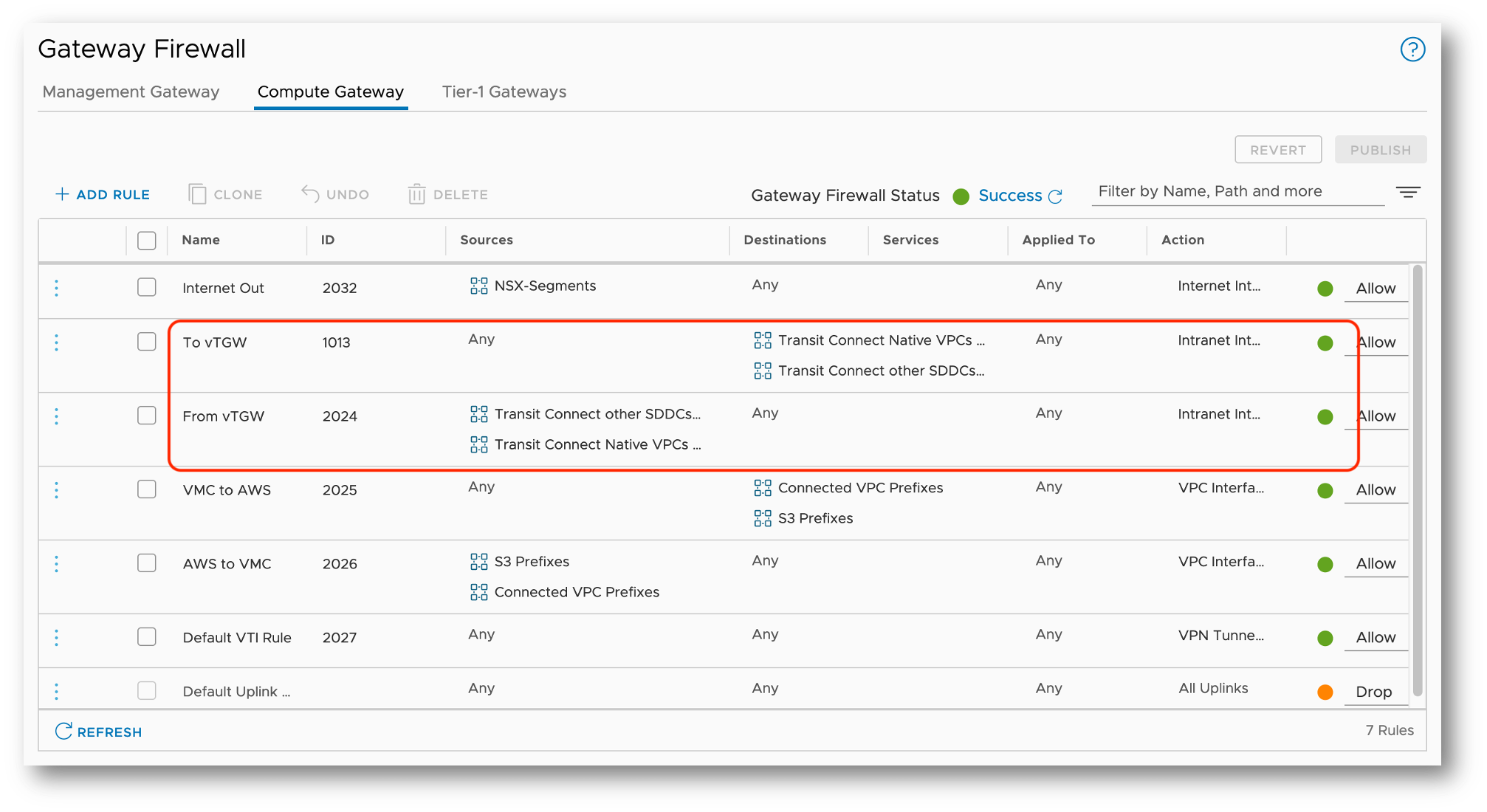The width and height of the screenshot is (1487, 812).
Task: Open the Allow dropdown for AWS to VMC
Action: pyautogui.click(x=1375, y=564)
